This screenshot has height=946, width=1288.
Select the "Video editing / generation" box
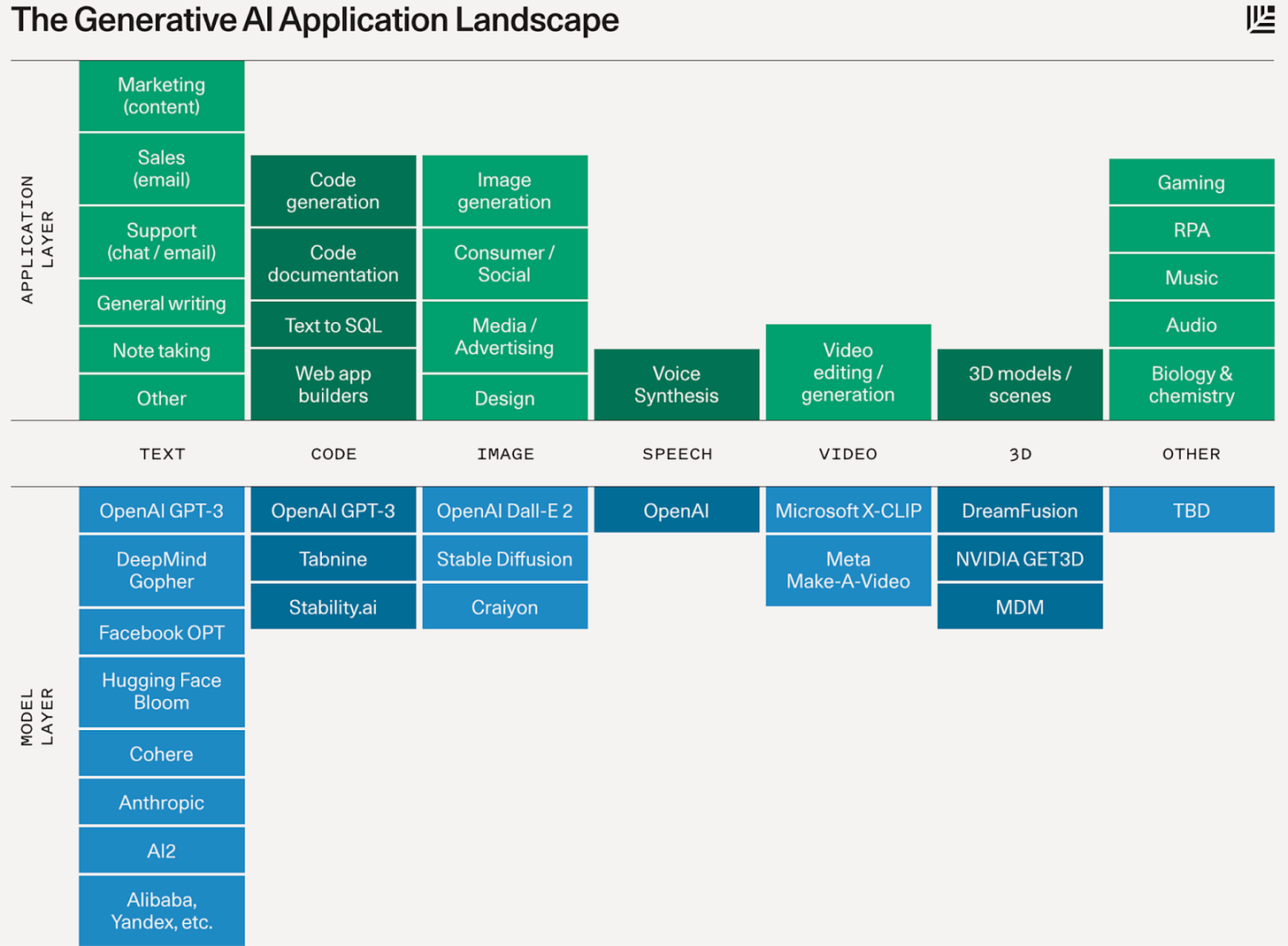tap(848, 372)
